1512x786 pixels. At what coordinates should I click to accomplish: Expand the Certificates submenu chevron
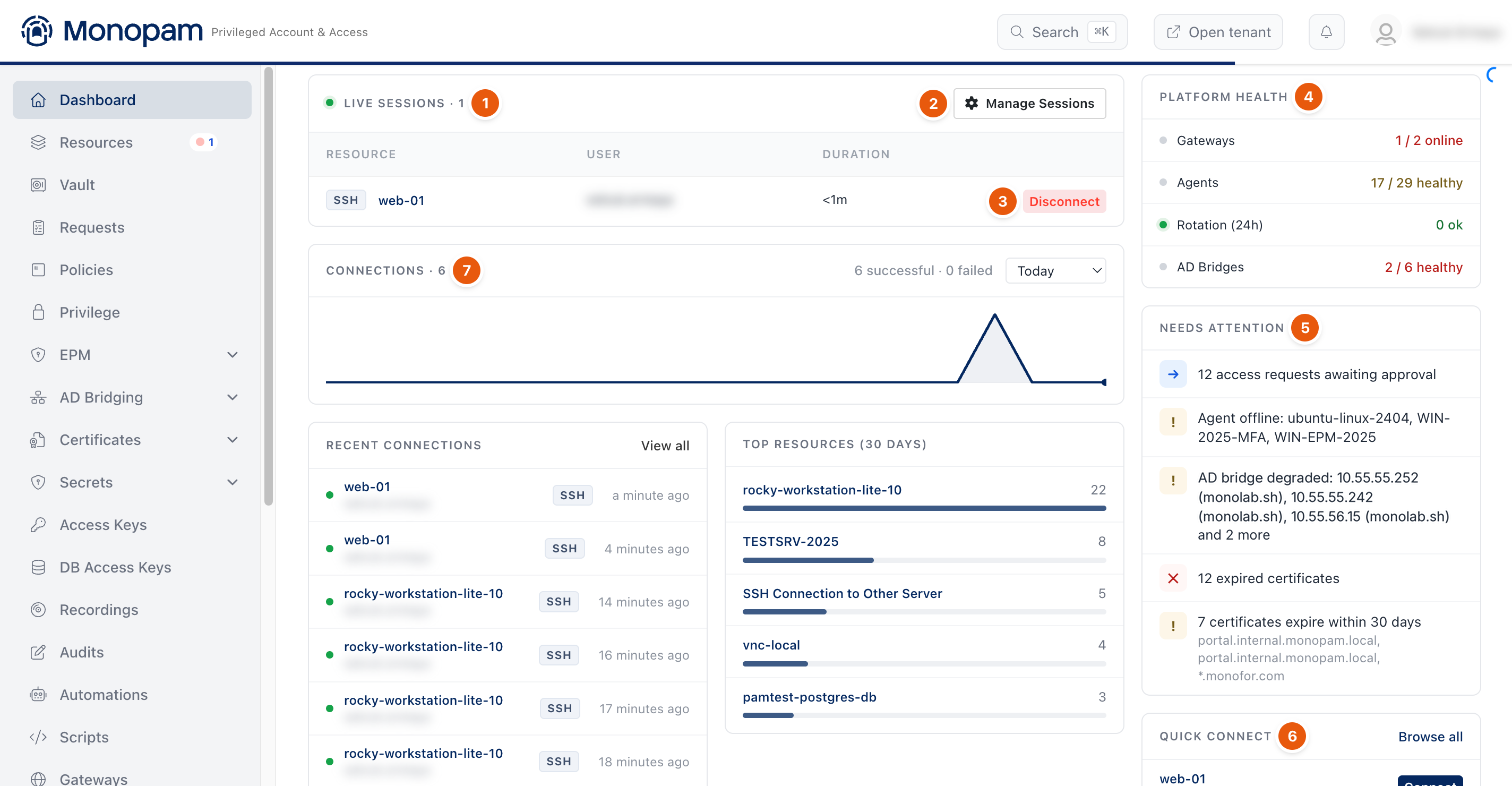233,440
